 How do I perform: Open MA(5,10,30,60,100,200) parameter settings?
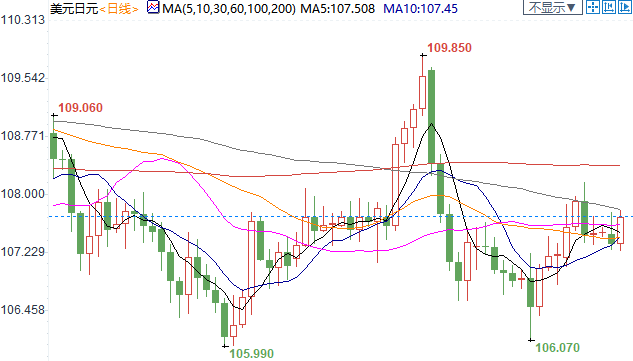pos(228,8)
